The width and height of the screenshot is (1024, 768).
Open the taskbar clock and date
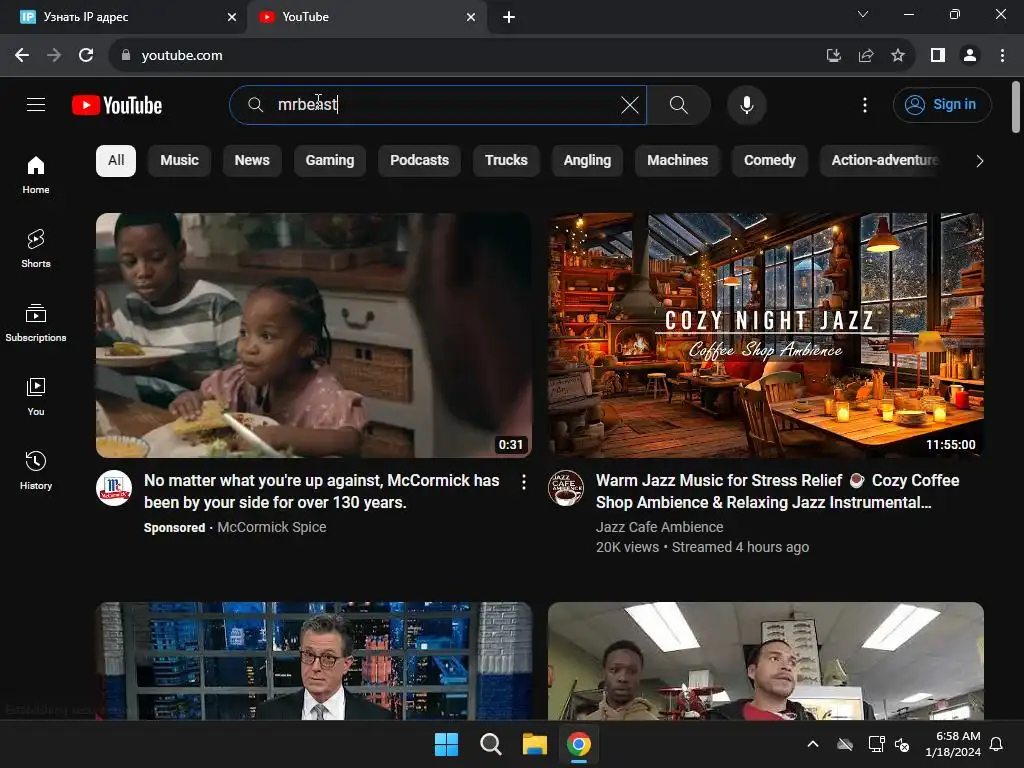tap(953, 744)
